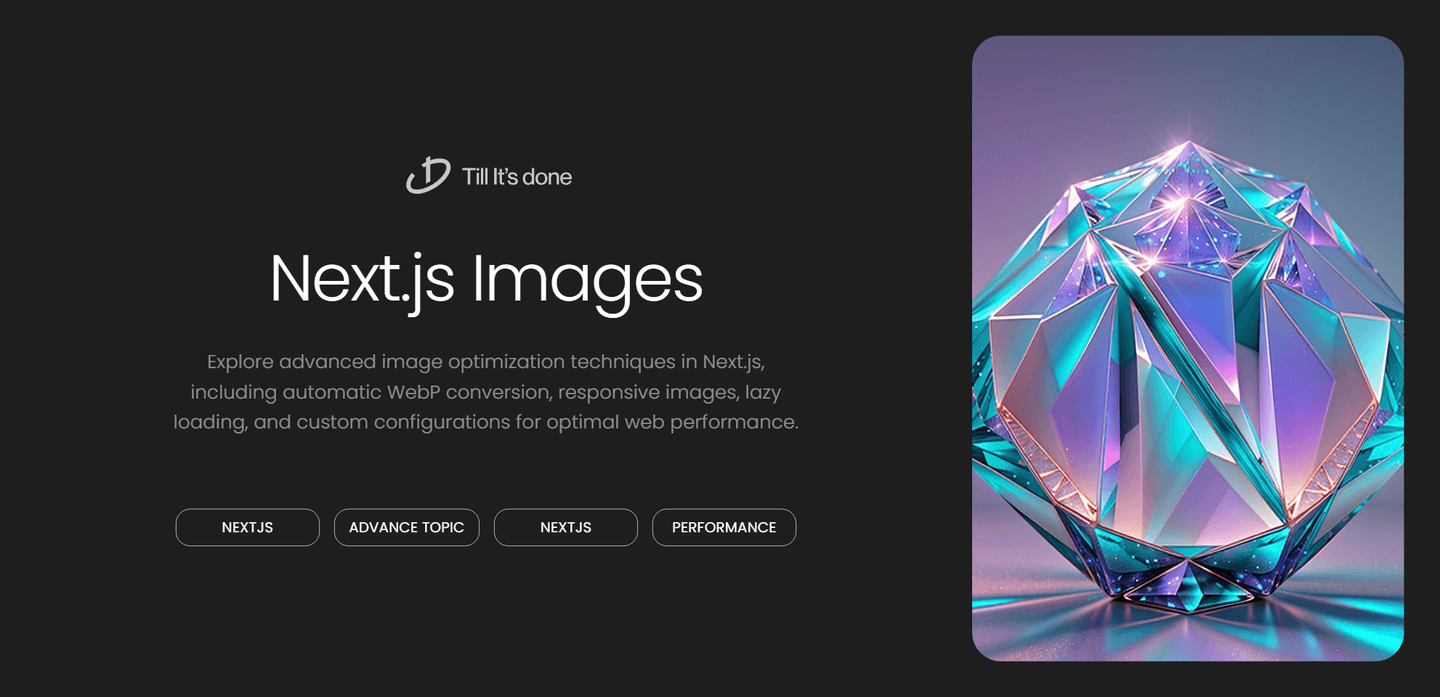Choose the NEXTJS tag between ADVANCE TOPIC and PERFORMANCE
The image size is (1440, 697).
point(566,527)
